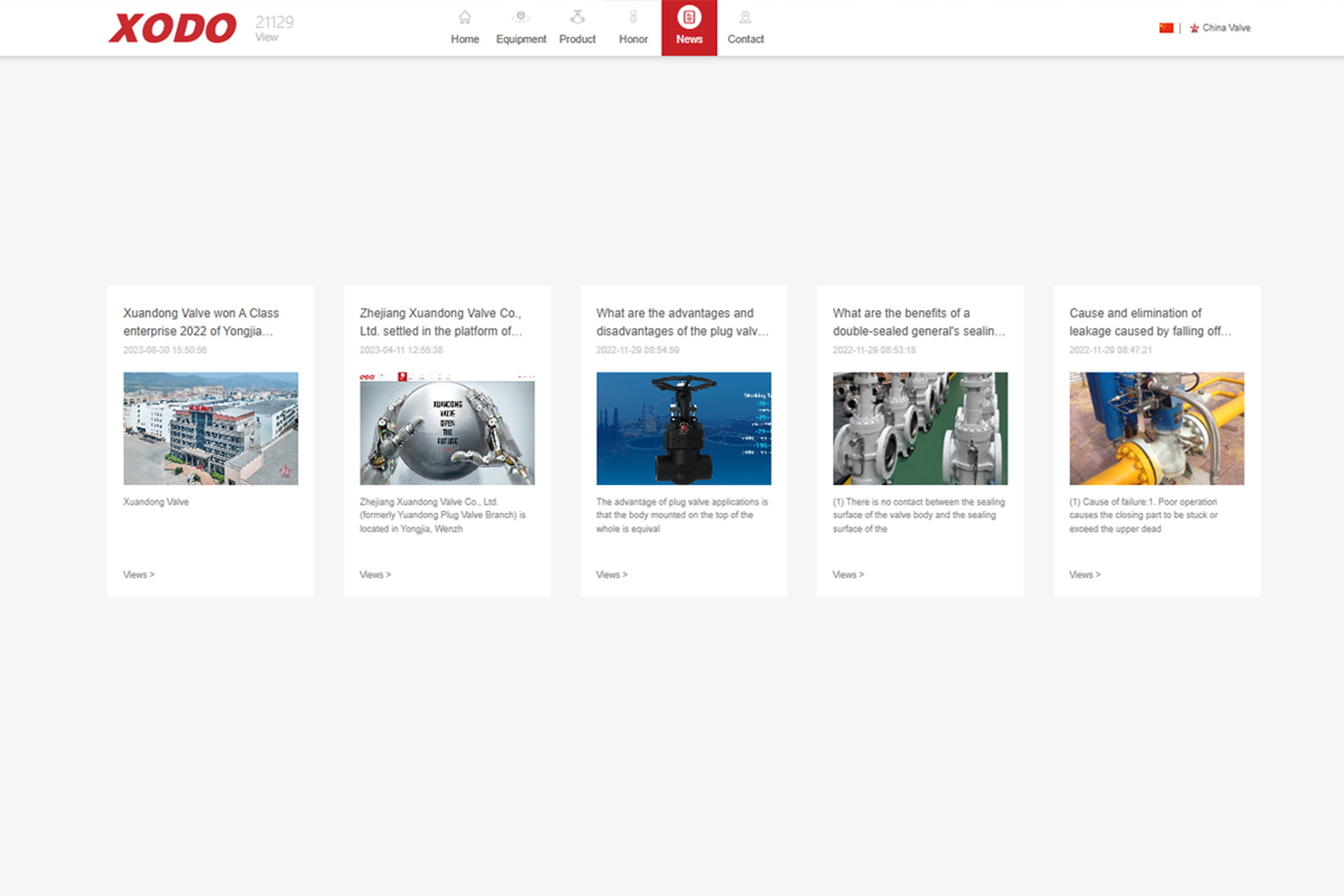Select the Product valve icon
Screen dimensions: 1344x896
point(577,17)
